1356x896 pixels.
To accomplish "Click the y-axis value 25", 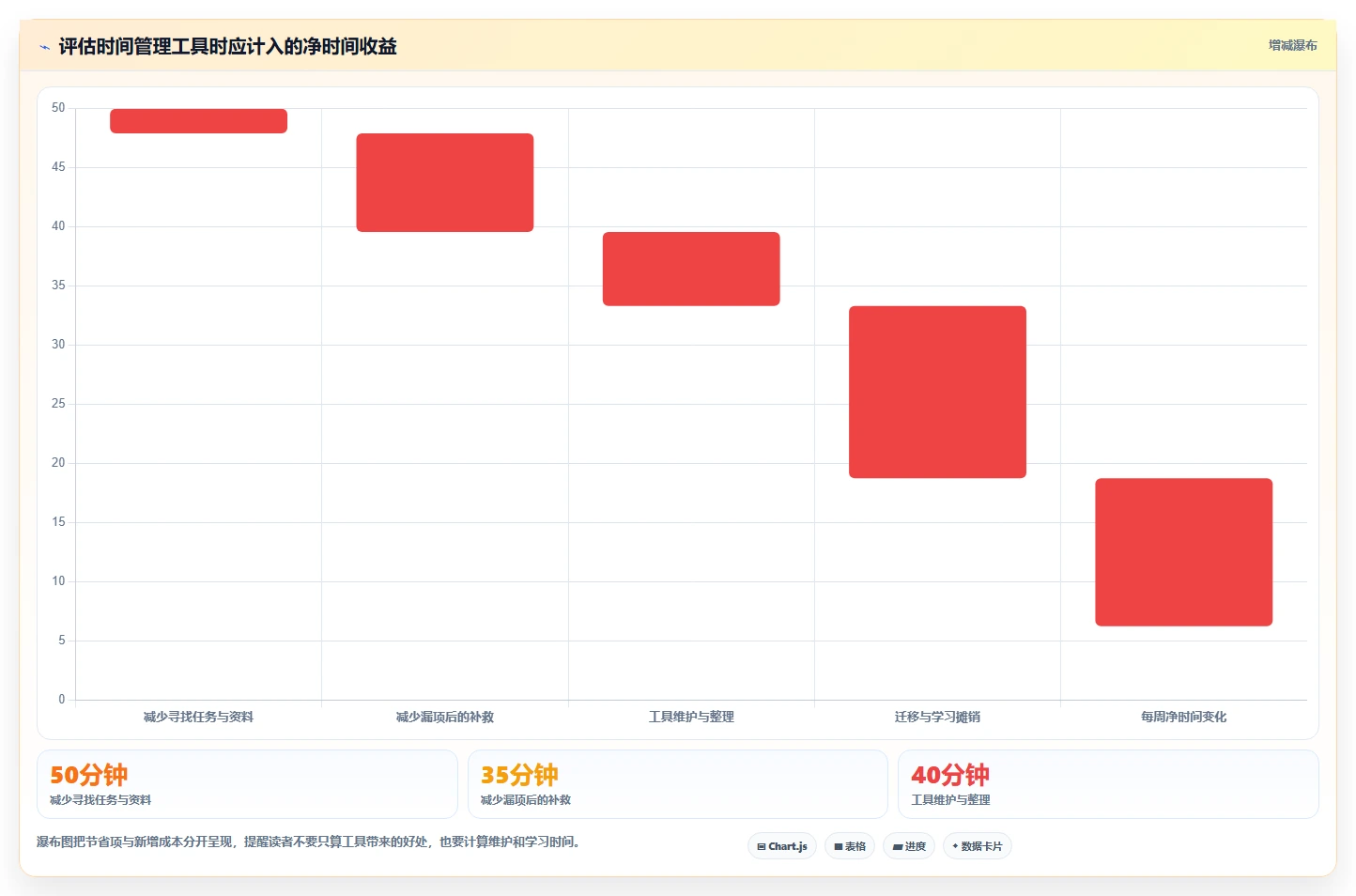I will point(58,404).
